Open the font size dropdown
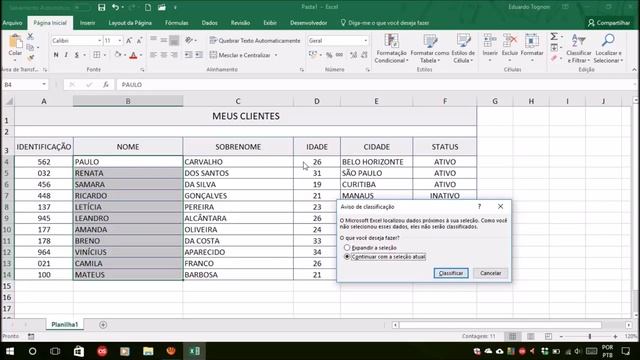The image size is (640, 360). (x=120, y=40)
